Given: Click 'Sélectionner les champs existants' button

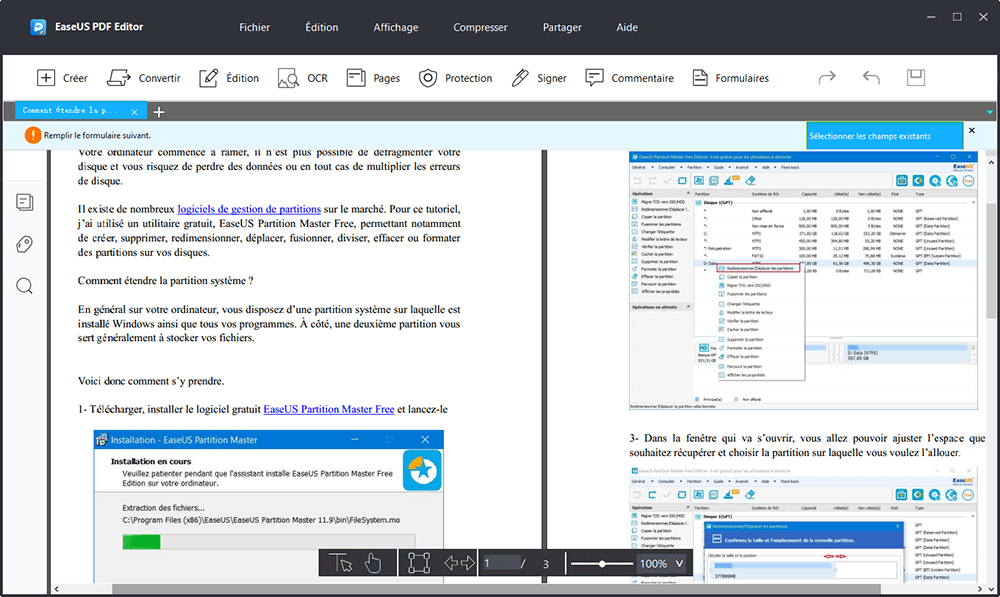Looking at the screenshot, I should 885,136.
